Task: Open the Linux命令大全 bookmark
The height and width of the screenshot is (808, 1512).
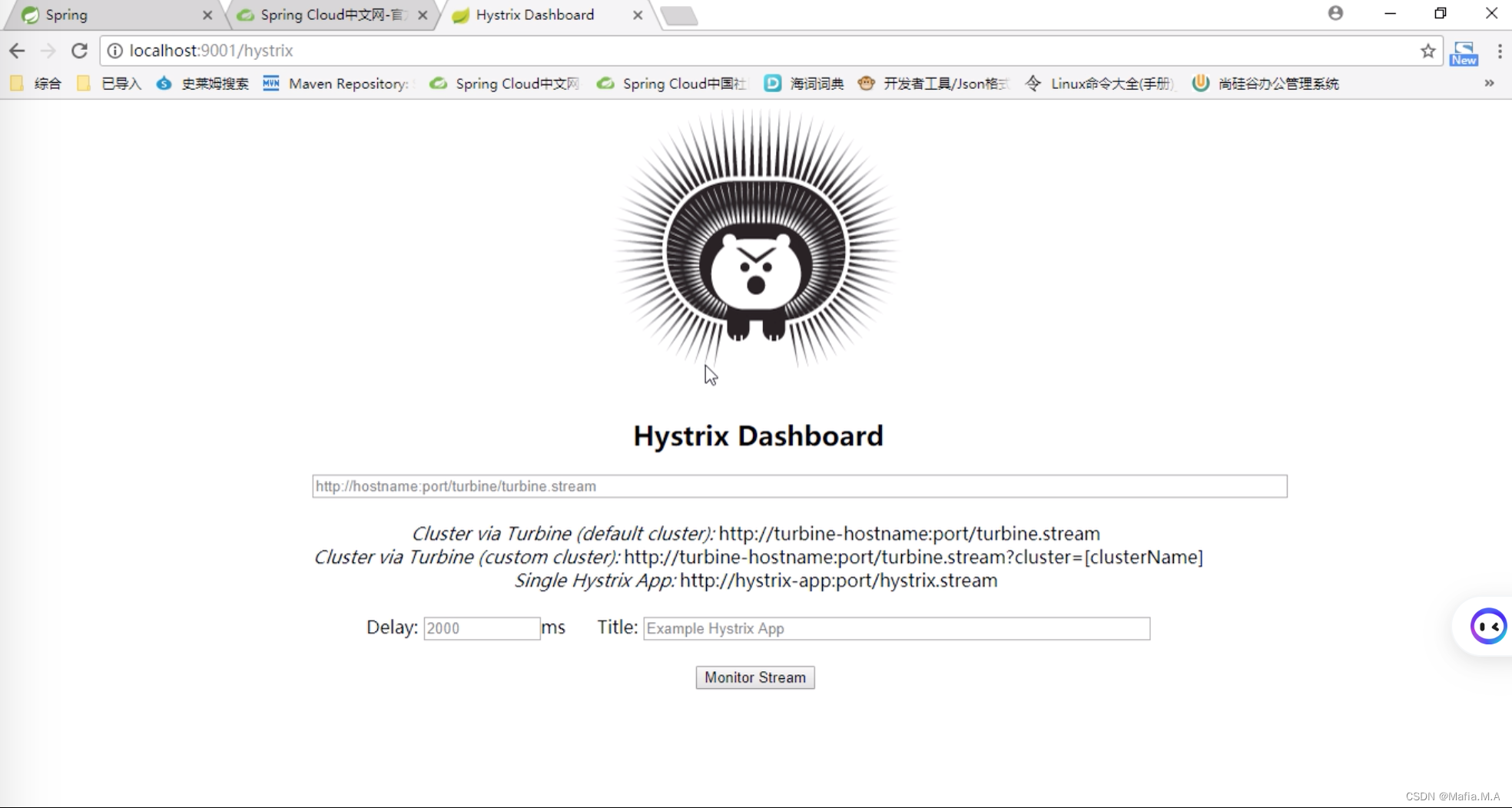Action: (x=1101, y=83)
